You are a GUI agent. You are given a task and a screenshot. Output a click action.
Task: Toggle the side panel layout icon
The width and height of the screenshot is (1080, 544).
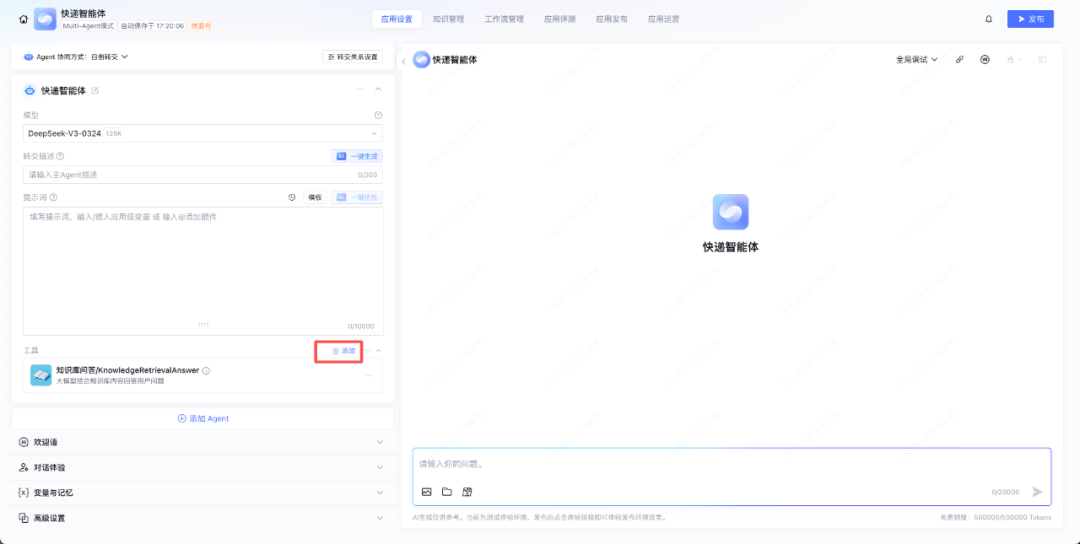click(x=1042, y=60)
